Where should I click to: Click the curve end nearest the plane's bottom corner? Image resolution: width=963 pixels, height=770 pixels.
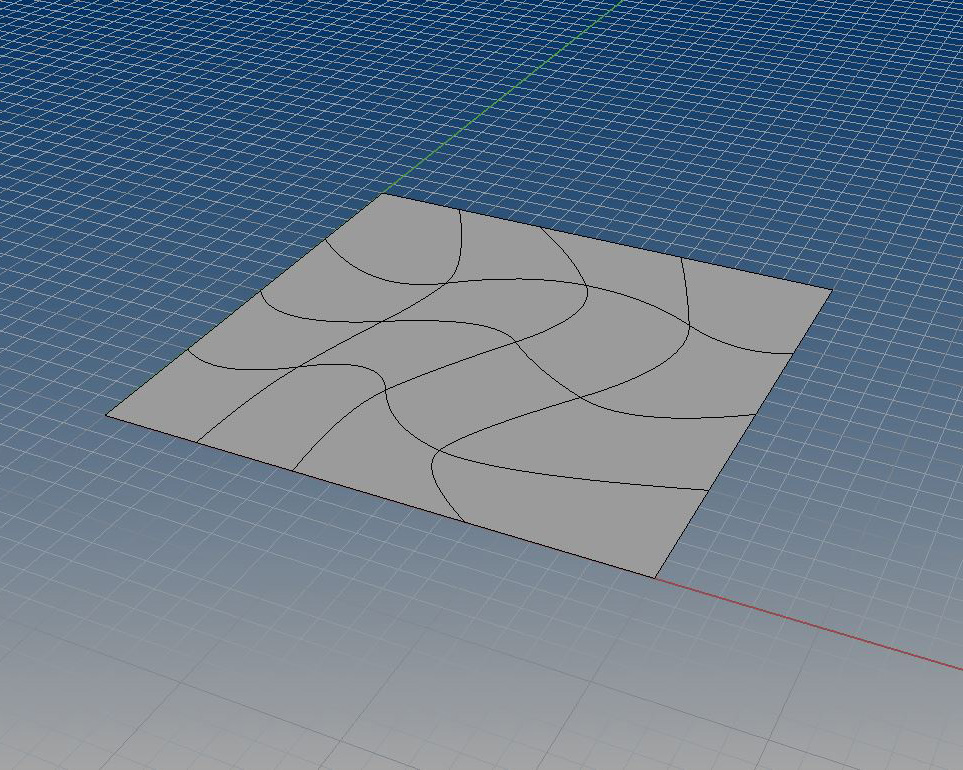(708, 489)
